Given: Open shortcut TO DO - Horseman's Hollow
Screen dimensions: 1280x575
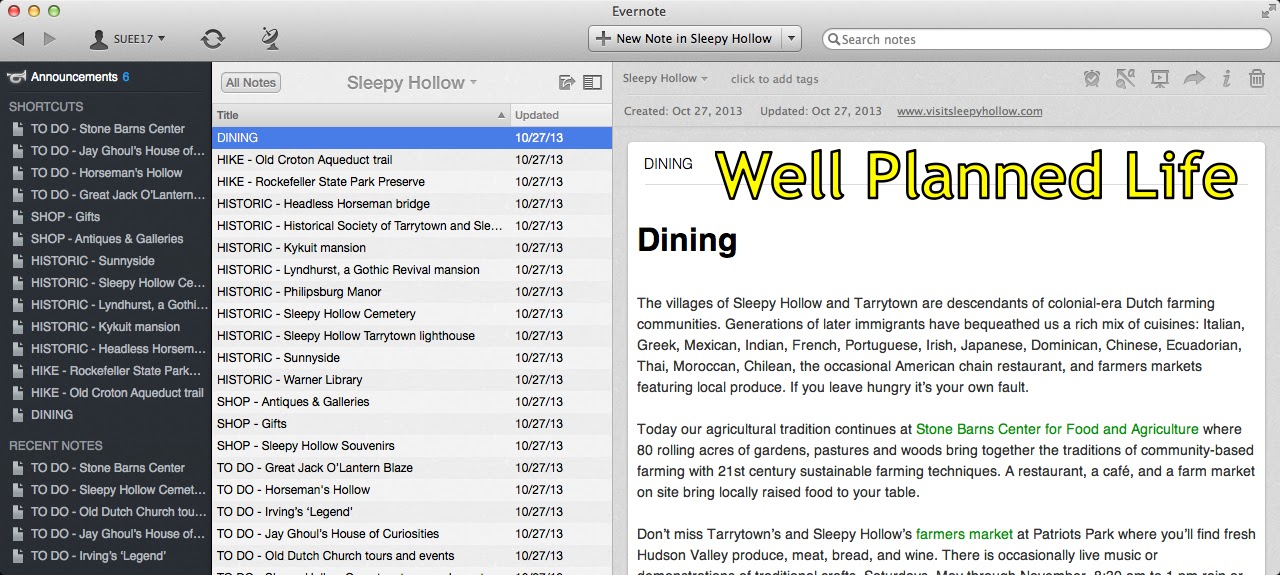Looking at the screenshot, I should (106, 173).
